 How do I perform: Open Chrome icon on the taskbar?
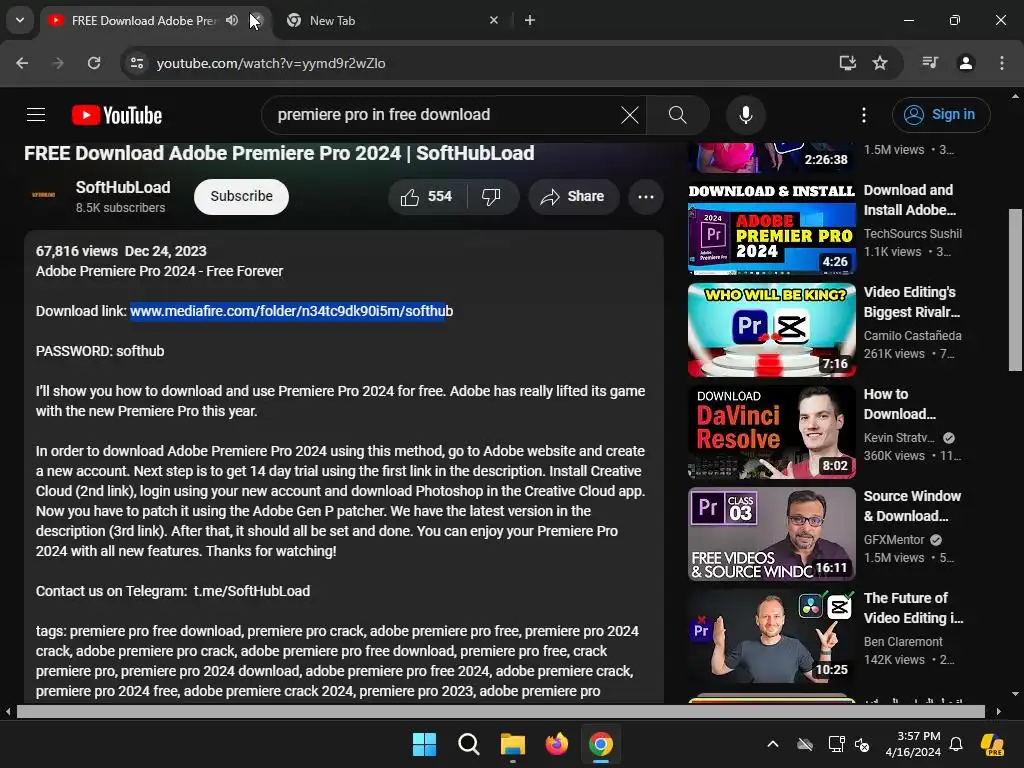(x=601, y=744)
